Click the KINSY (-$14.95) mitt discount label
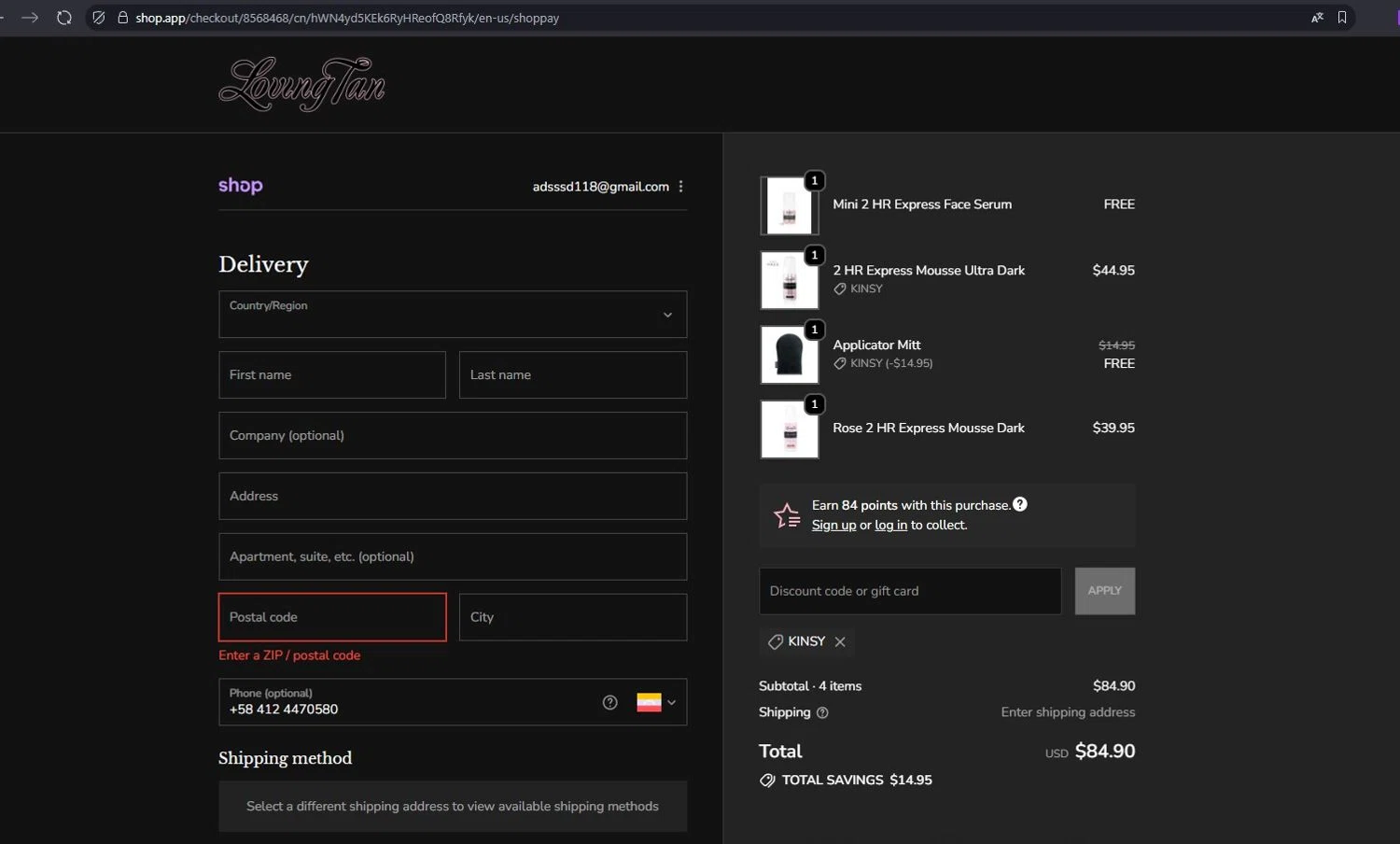 coord(883,363)
